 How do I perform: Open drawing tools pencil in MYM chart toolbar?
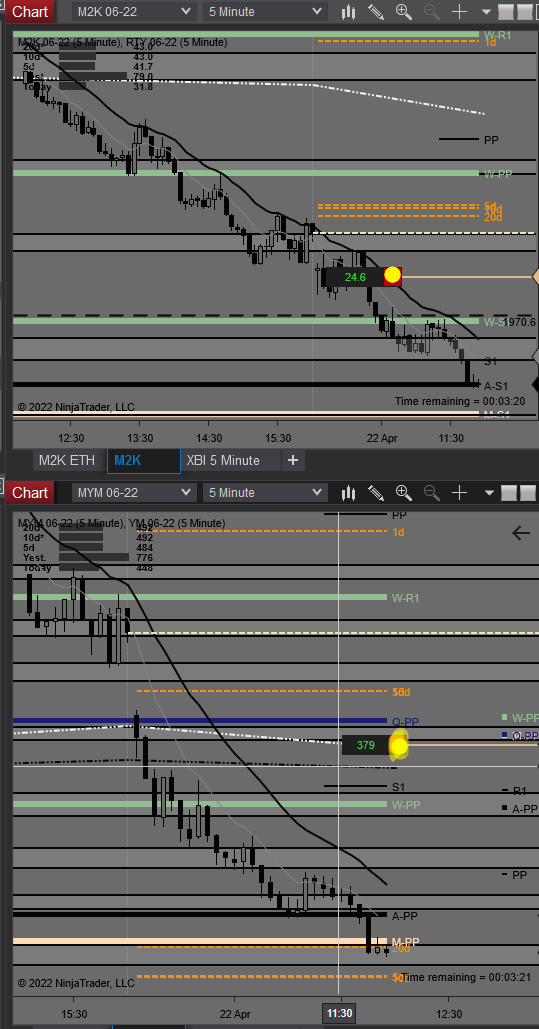(376, 492)
